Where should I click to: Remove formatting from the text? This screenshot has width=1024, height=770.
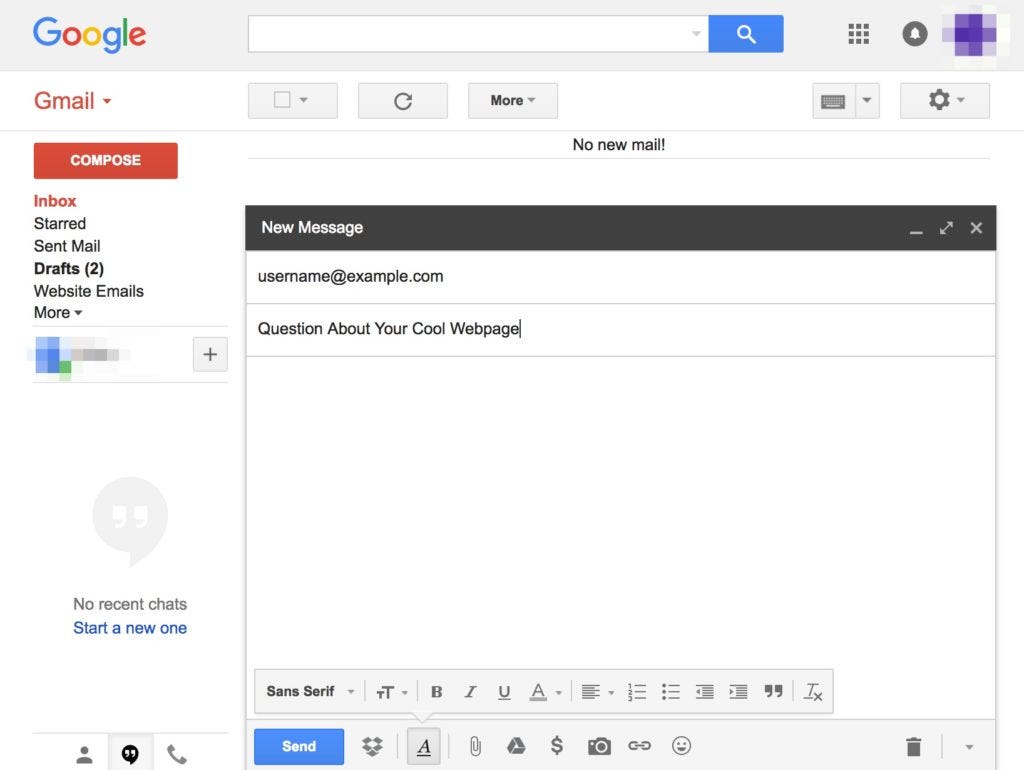click(813, 692)
